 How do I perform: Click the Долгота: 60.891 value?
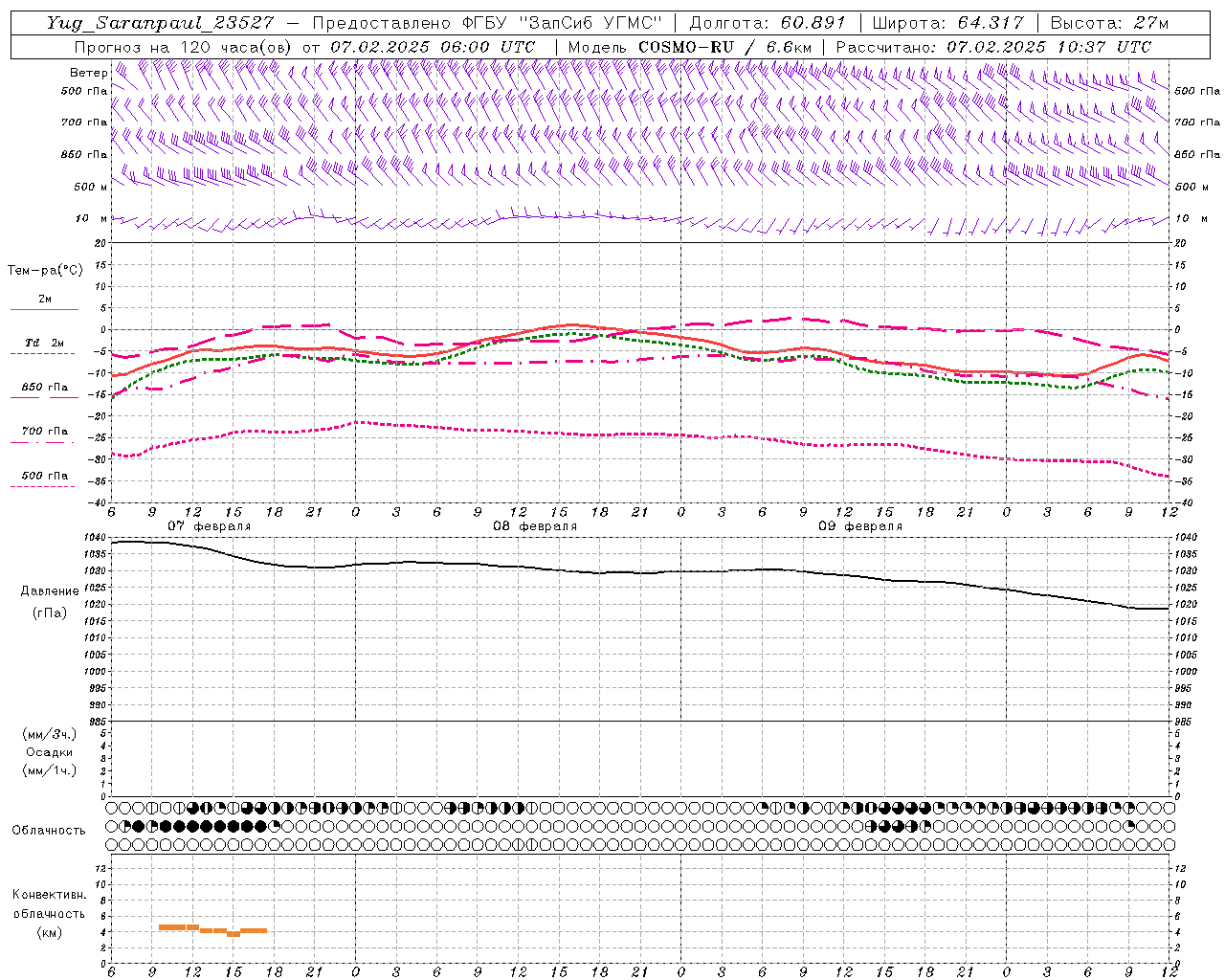point(768,24)
